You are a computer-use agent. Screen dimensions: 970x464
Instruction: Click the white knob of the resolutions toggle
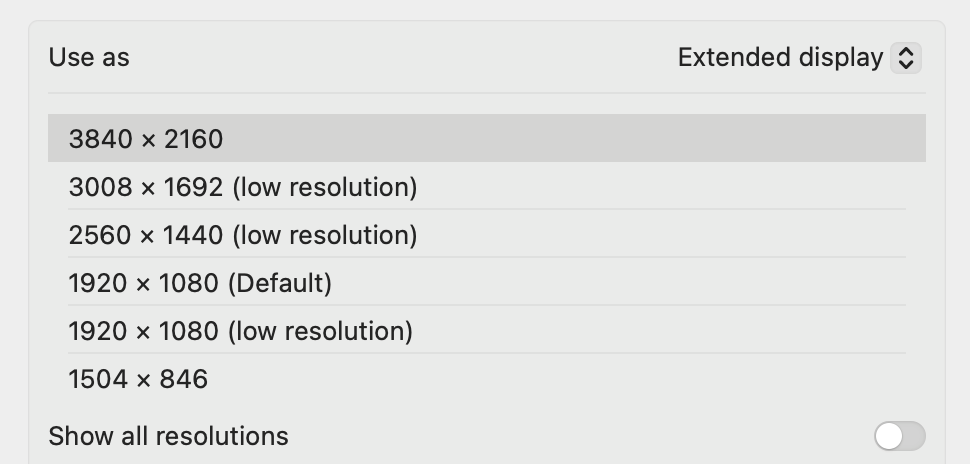point(888,436)
